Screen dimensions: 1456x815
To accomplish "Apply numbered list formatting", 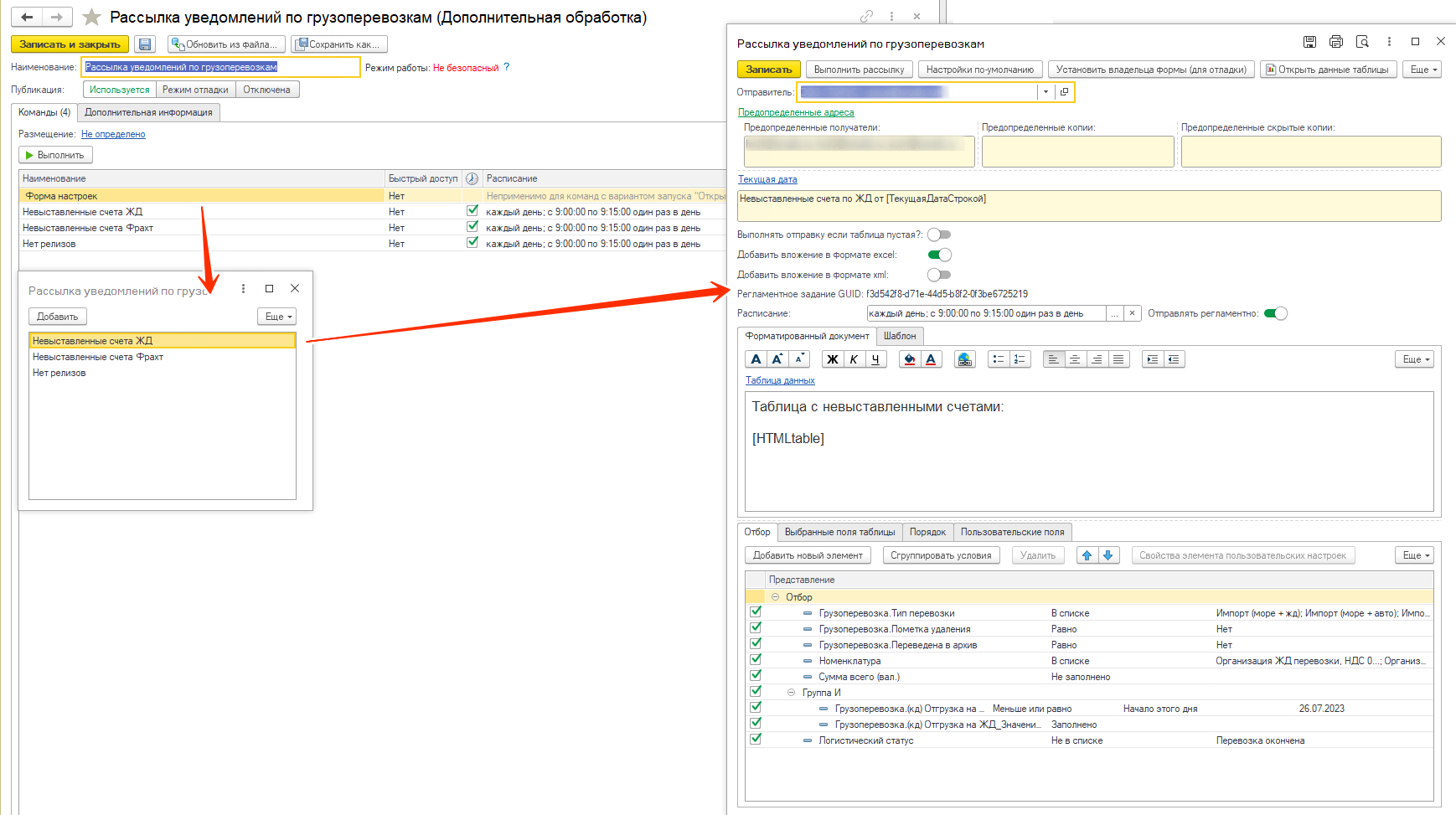I will click(1020, 359).
